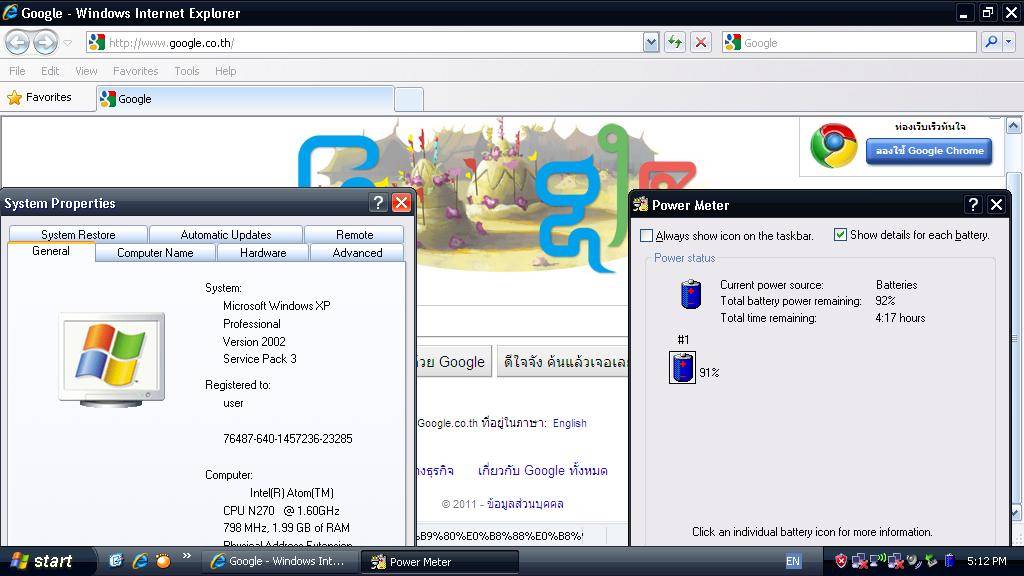The height and width of the screenshot is (576, 1024).
Task: Expand the recent pages dropdown arrow
Action: [67, 43]
